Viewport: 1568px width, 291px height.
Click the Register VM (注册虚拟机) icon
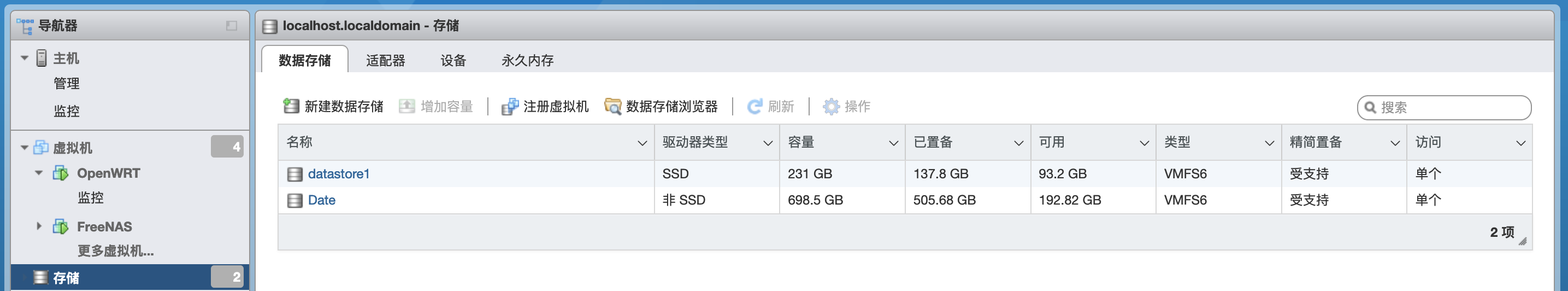(x=510, y=107)
